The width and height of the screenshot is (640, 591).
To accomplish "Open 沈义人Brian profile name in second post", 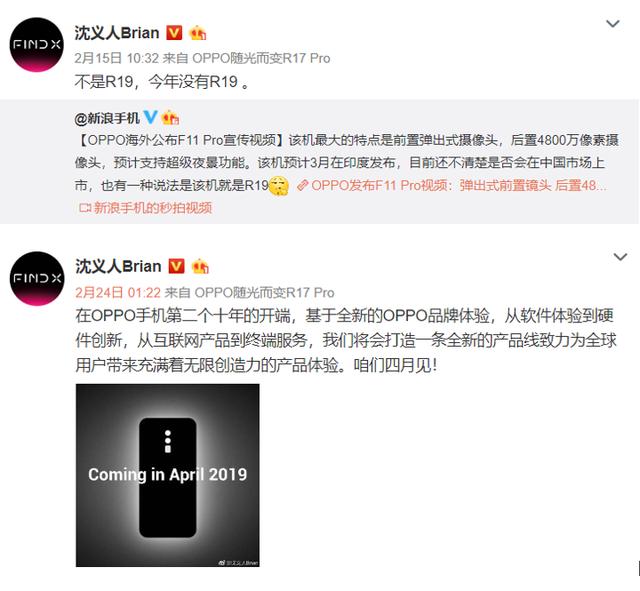I will 118,266.
